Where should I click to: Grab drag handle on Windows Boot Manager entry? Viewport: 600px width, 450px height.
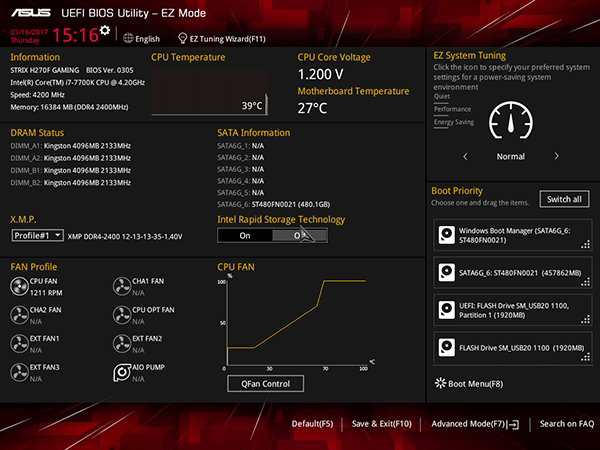(x=585, y=244)
